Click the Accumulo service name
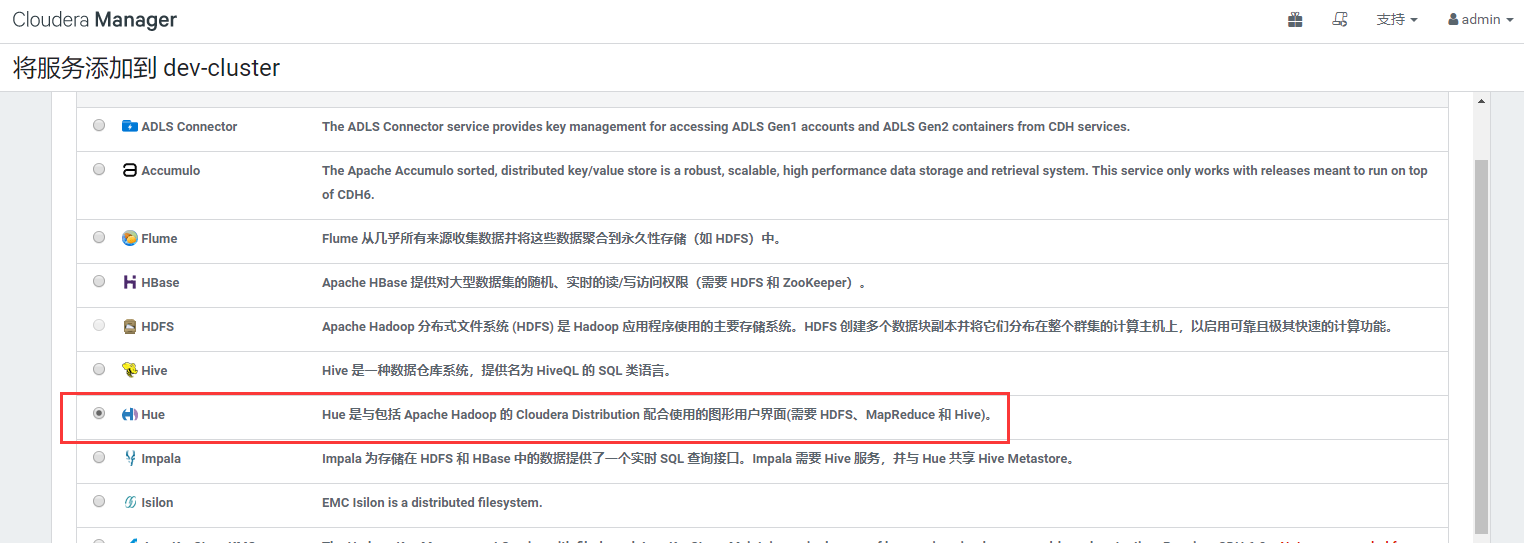 point(171,171)
